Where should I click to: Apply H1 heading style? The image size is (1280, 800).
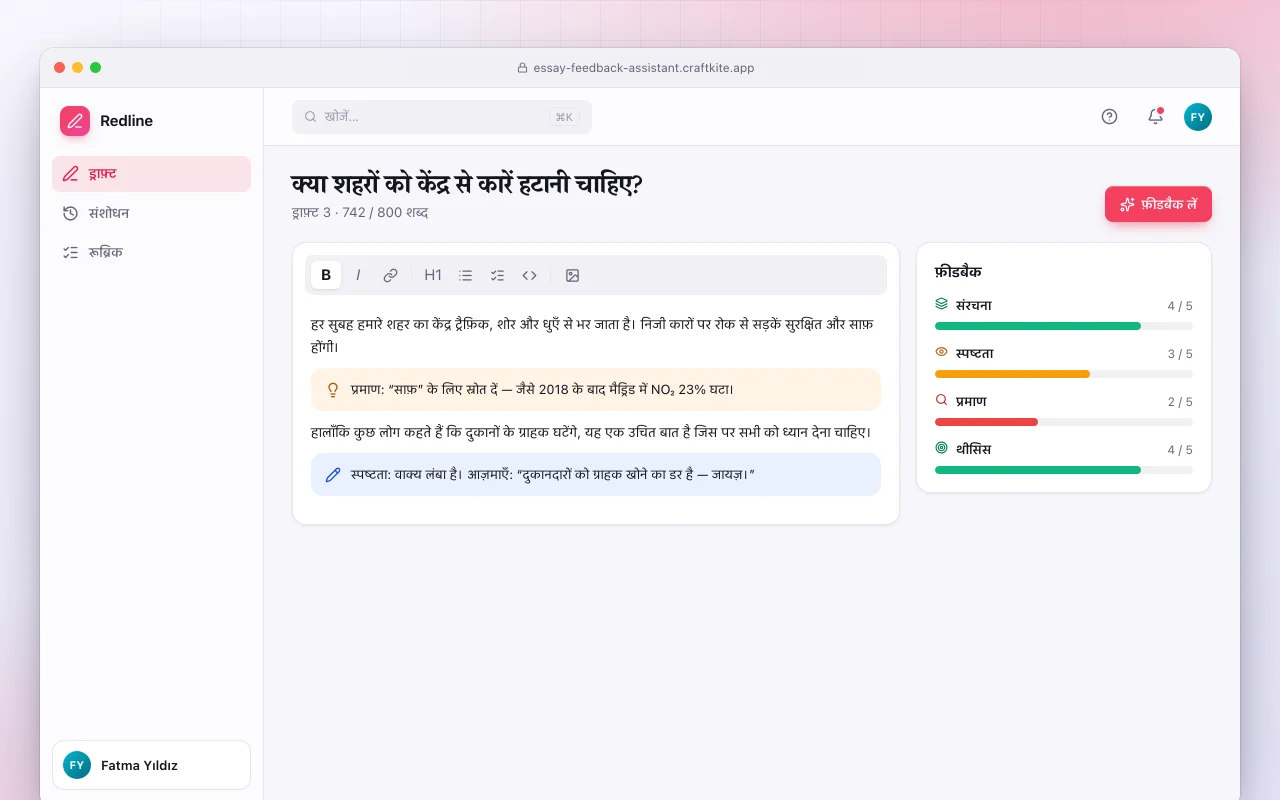(x=433, y=275)
